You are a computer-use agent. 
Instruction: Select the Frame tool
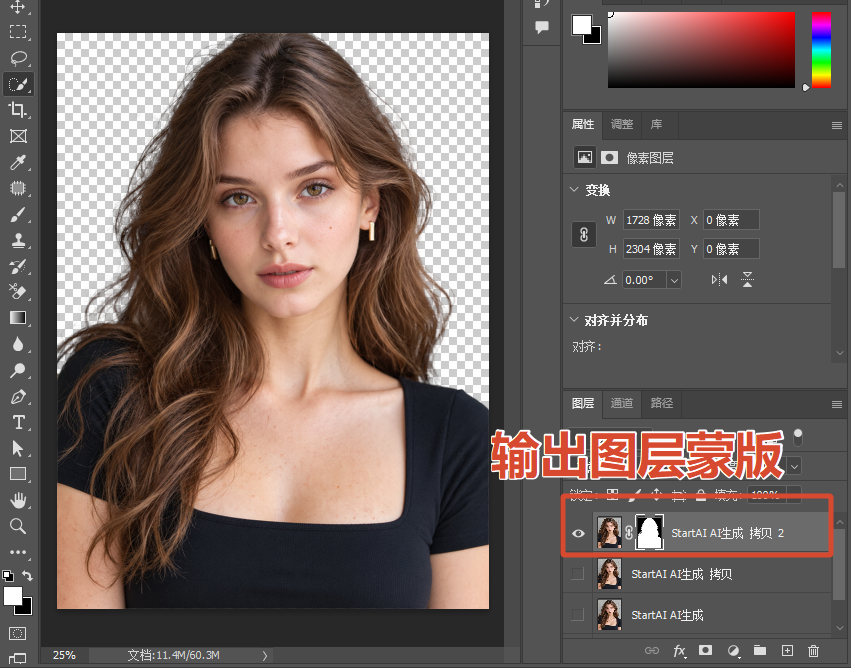tap(18, 136)
